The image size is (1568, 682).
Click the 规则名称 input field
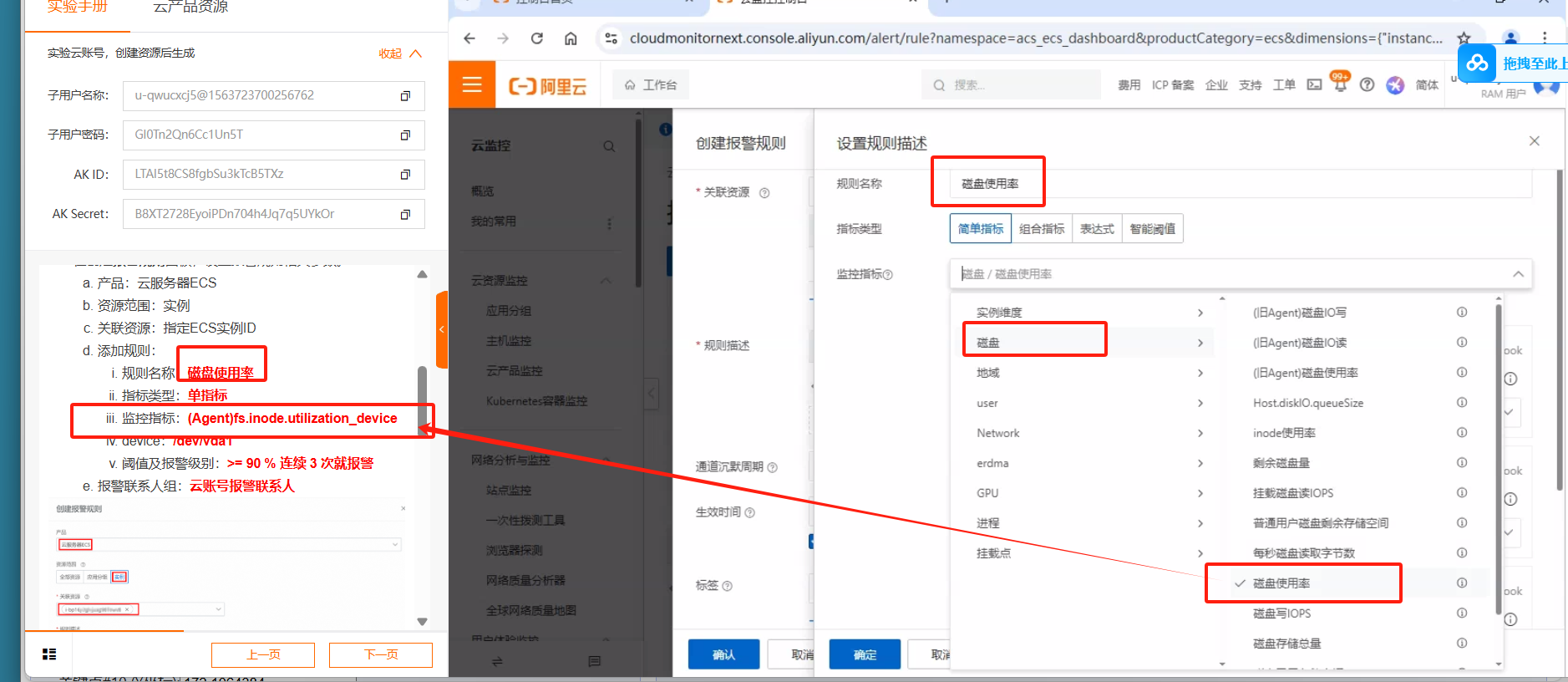(1241, 184)
